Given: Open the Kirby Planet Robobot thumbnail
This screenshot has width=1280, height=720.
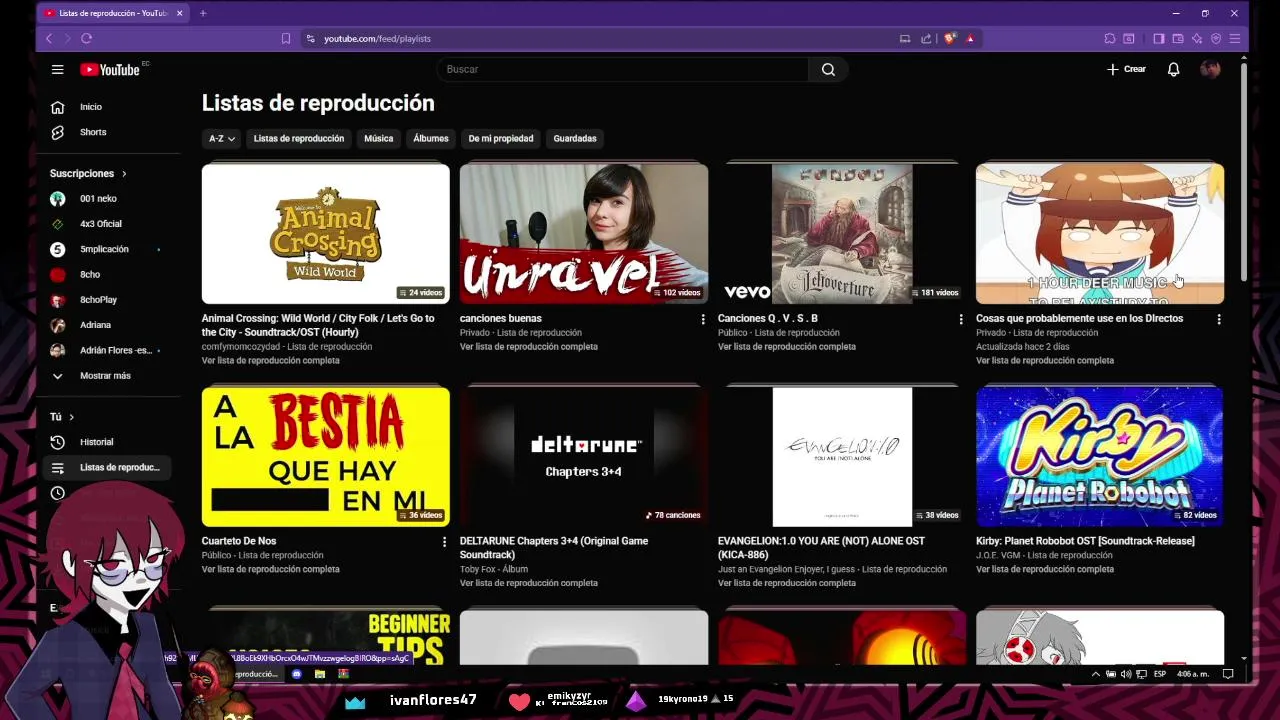Looking at the screenshot, I should [x=1100, y=457].
